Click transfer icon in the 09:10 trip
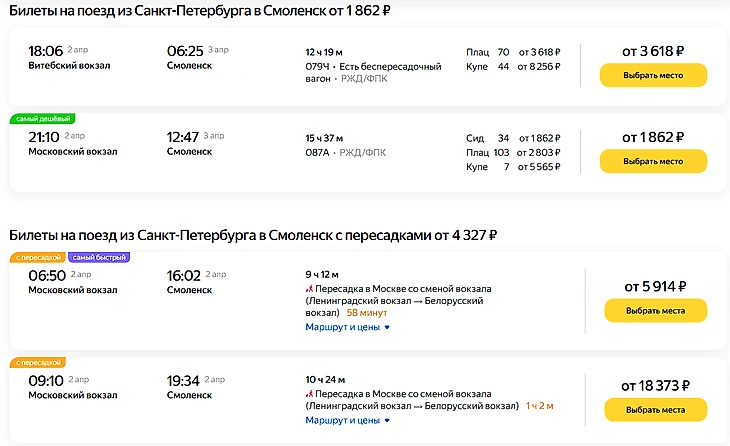This screenshot has width=730, height=446. (308, 394)
